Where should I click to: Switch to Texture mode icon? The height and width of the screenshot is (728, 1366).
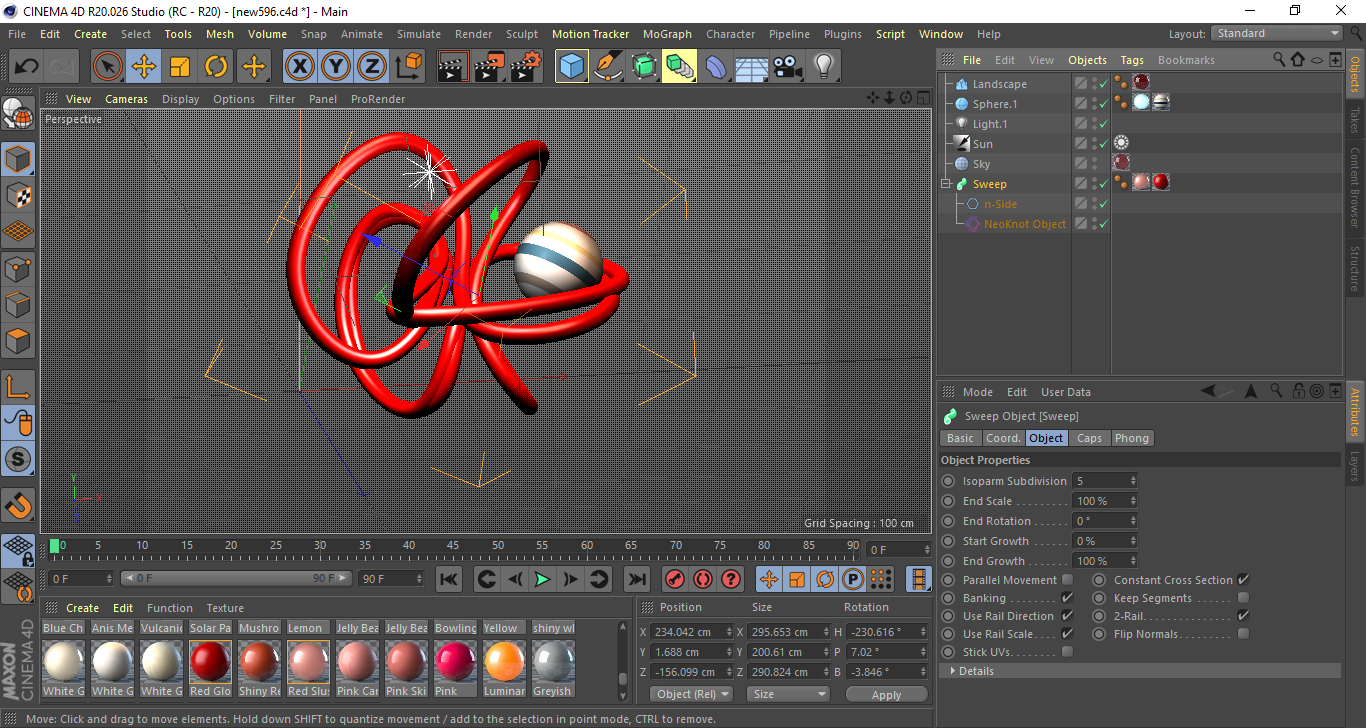(x=18, y=194)
